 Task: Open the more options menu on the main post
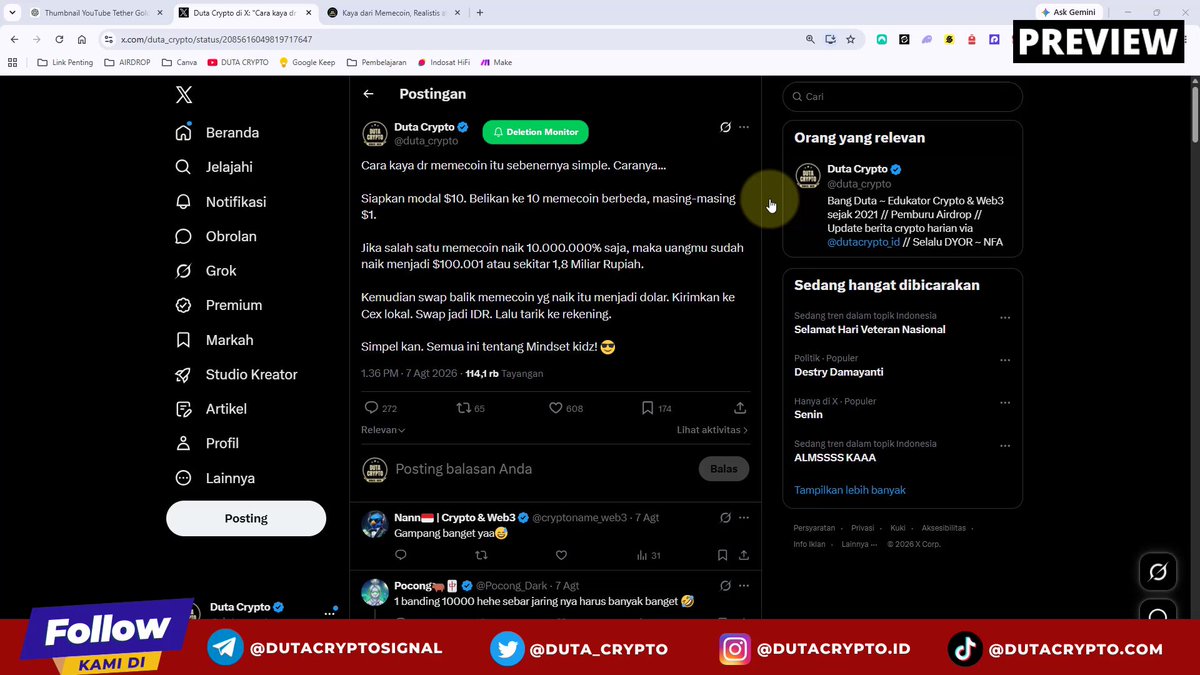pos(744,127)
